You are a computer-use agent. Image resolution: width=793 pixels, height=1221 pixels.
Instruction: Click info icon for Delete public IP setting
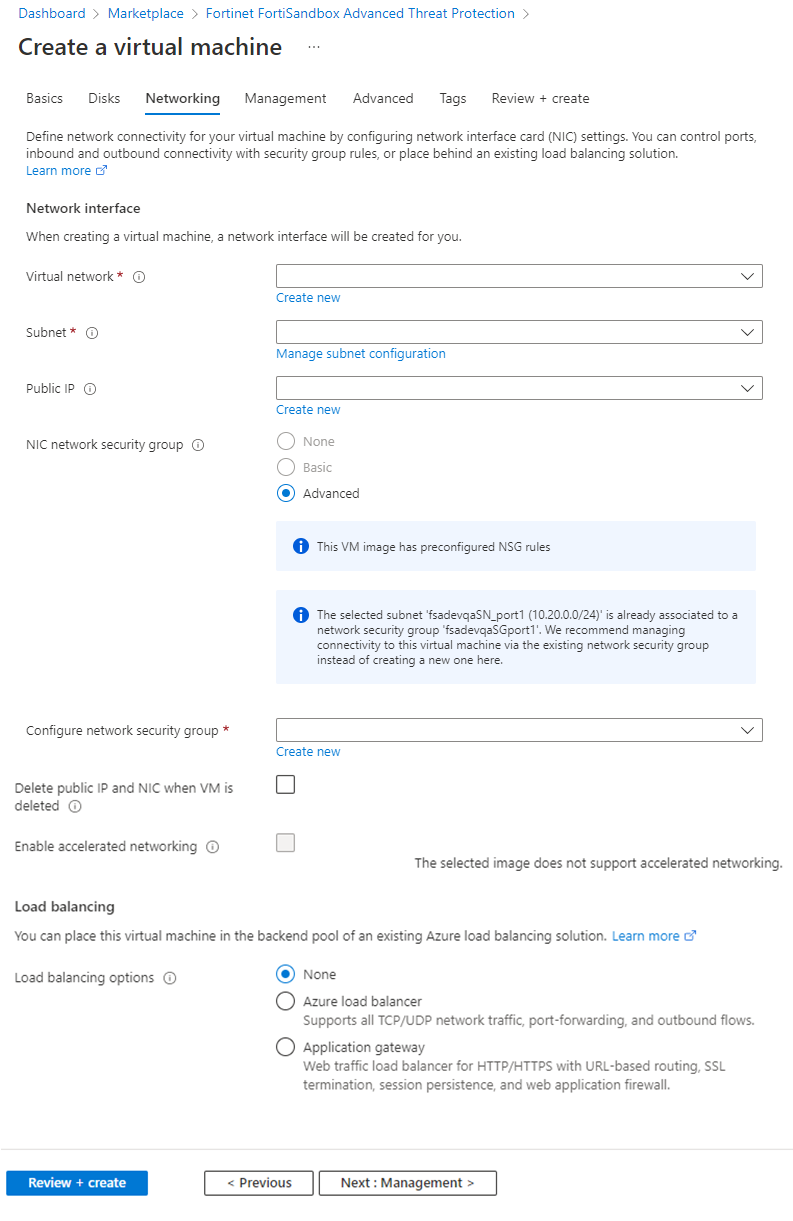click(75, 806)
